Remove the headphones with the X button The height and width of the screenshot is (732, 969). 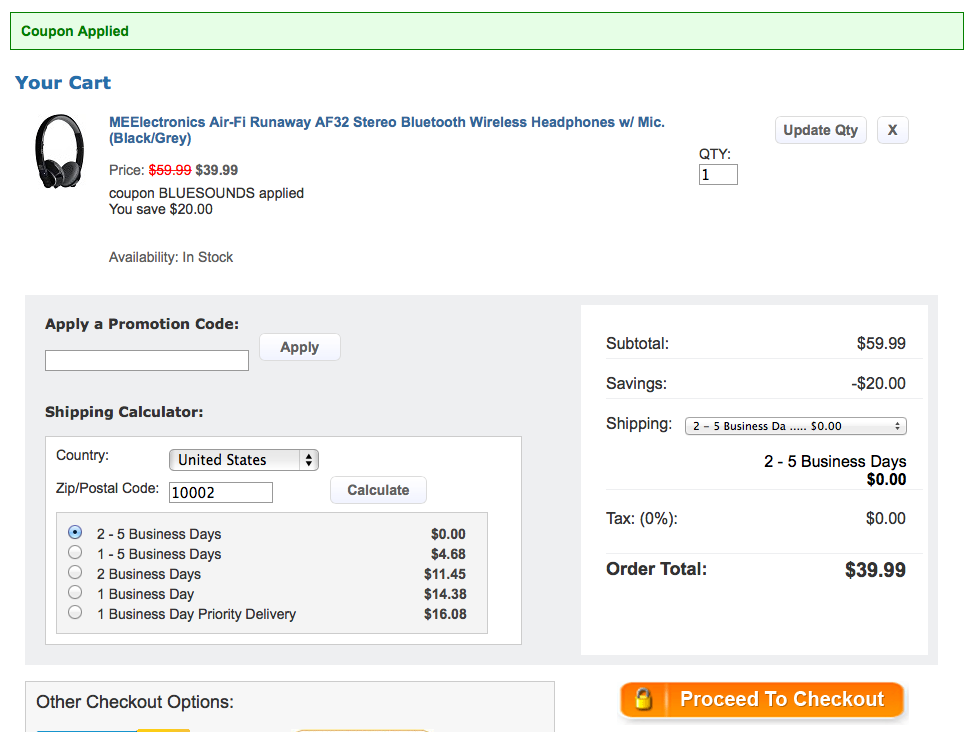pyautogui.click(x=892, y=130)
